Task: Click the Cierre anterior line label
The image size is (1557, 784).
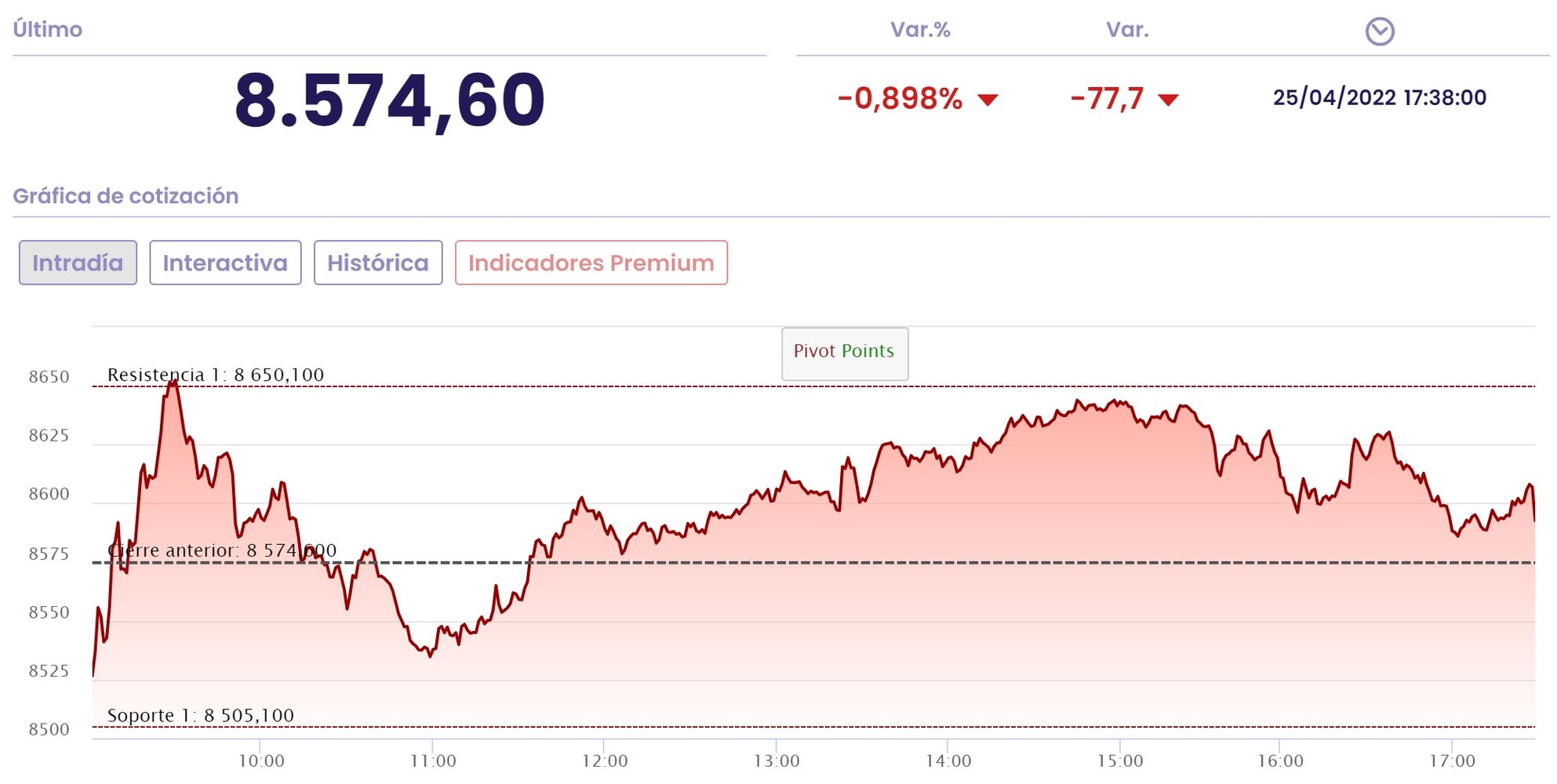Action: (x=222, y=550)
